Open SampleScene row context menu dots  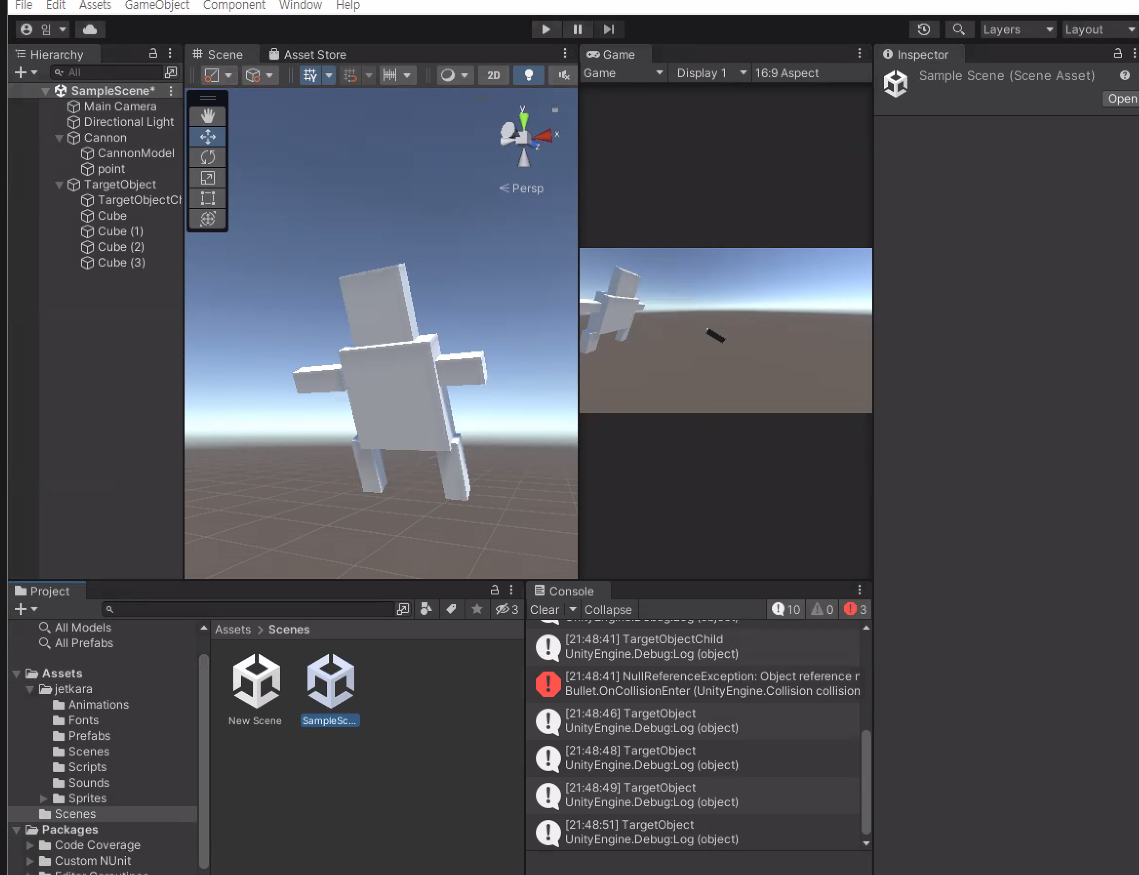click(171, 91)
